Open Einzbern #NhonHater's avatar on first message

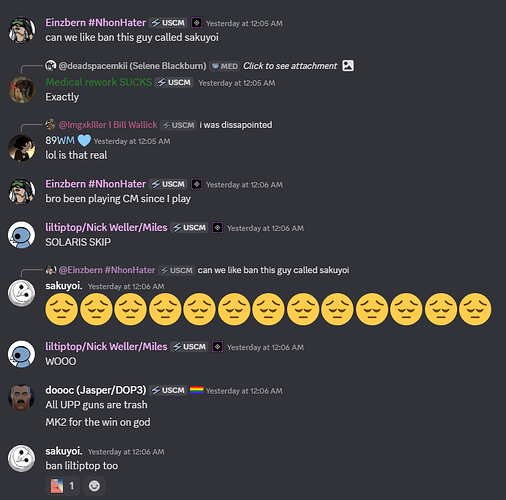[22, 30]
